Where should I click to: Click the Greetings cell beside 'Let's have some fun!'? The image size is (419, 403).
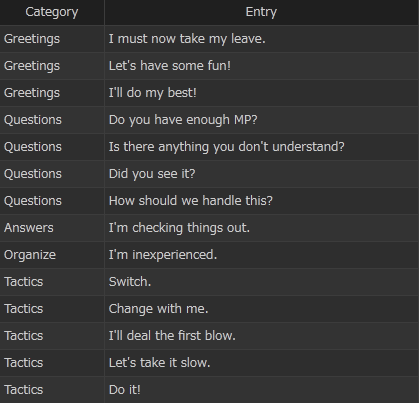pos(52,66)
